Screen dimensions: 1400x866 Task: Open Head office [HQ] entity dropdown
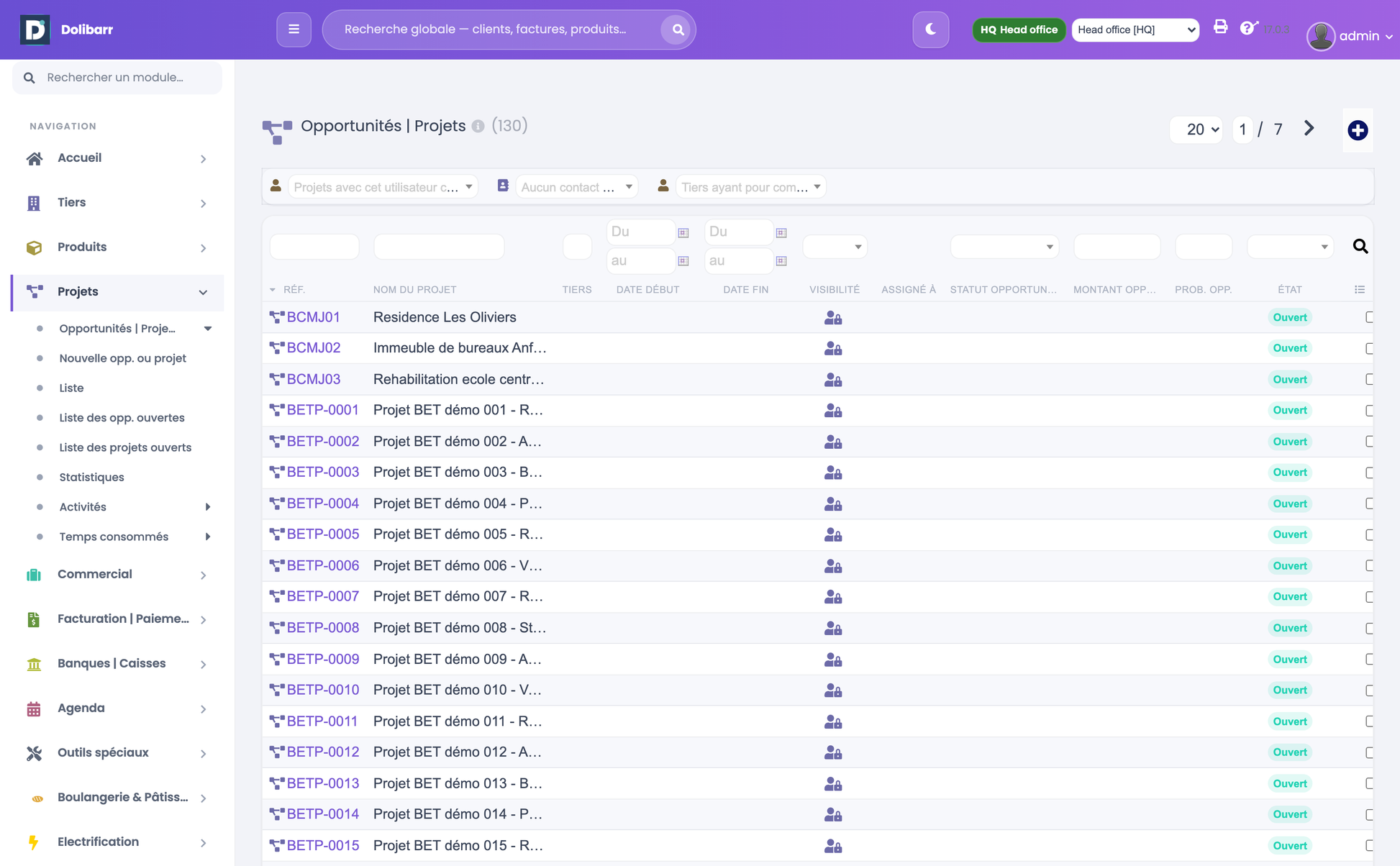pyautogui.click(x=1135, y=29)
